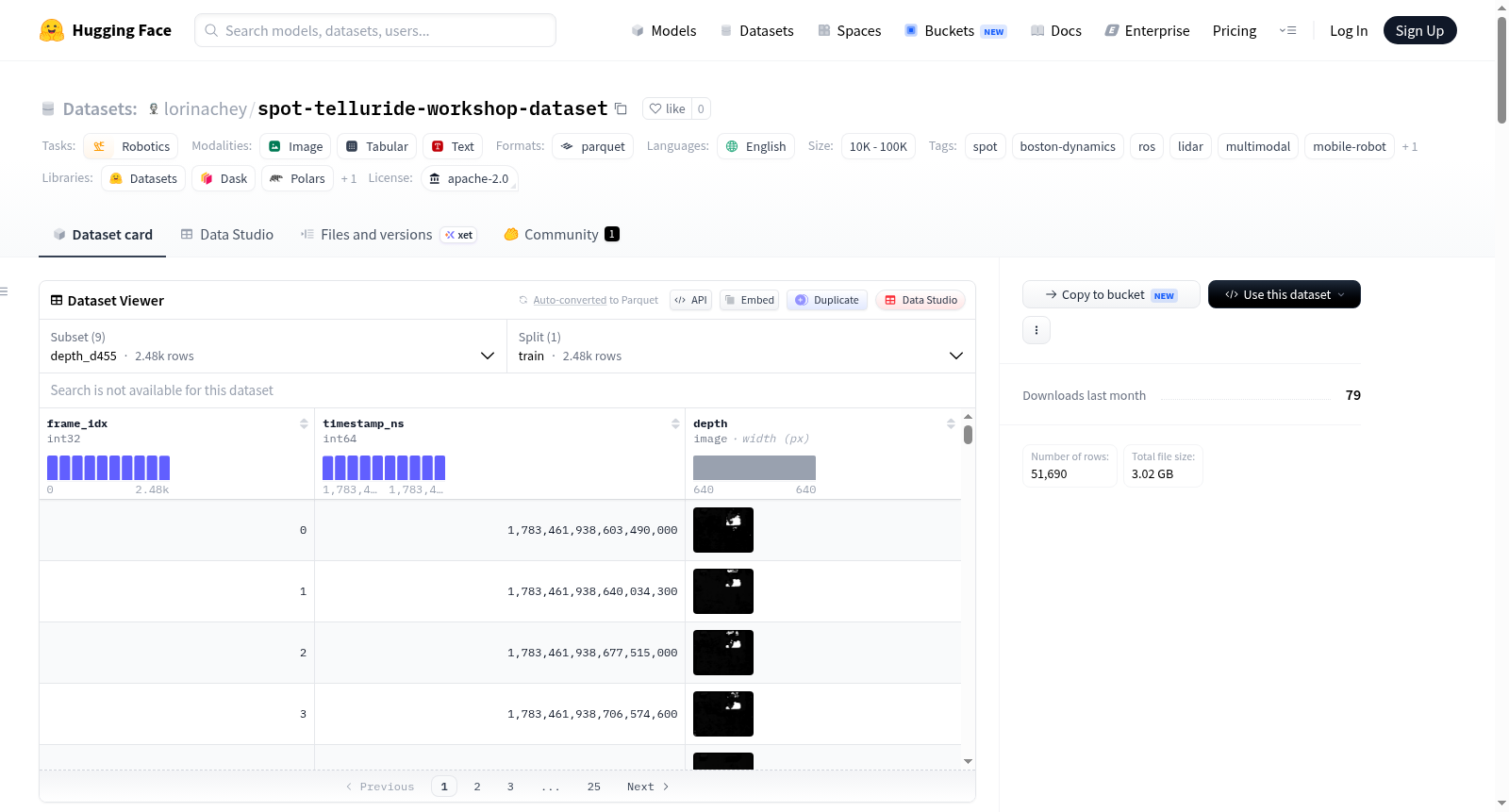Click the Polars library tag
Image resolution: width=1509 pixels, height=812 pixels.
(297, 178)
